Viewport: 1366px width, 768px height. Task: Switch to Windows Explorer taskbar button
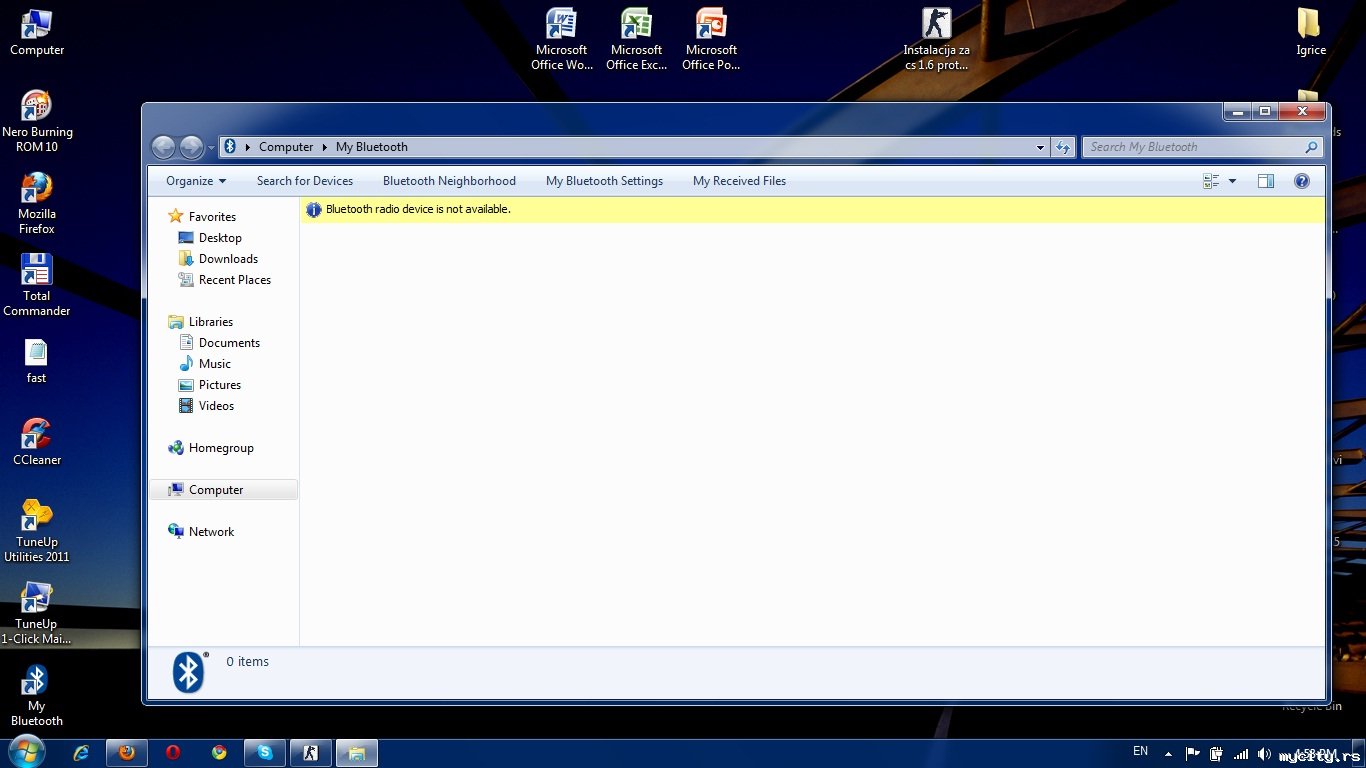(357, 753)
